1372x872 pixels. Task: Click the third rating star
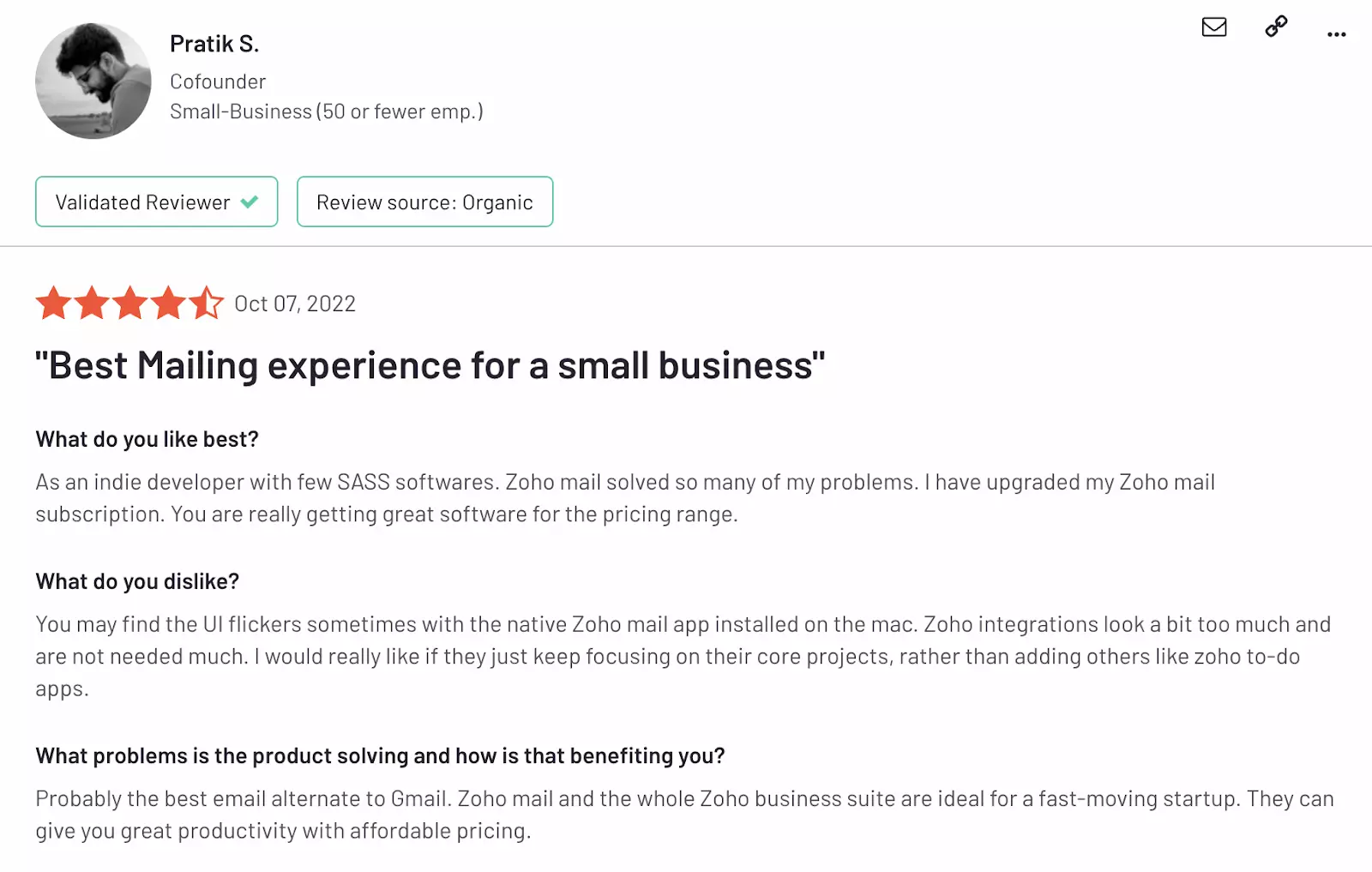[x=130, y=304]
